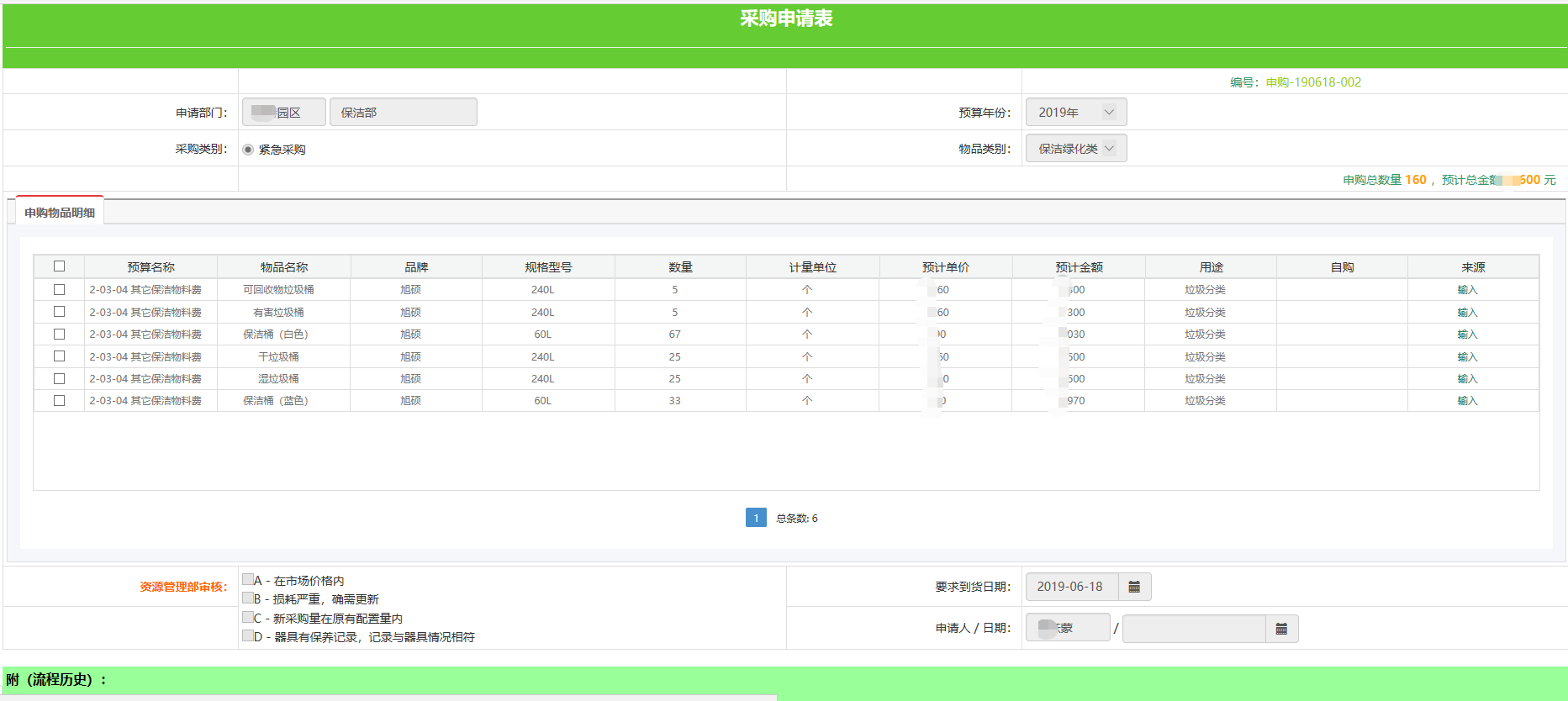Click the 保洁部 department field
This screenshot has height=701, width=1568.
click(403, 113)
